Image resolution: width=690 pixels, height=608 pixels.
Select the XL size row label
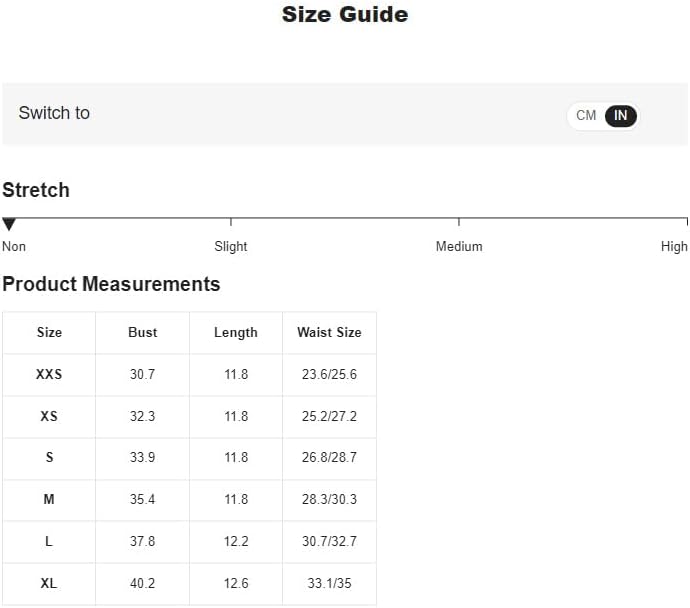[x=49, y=583]
